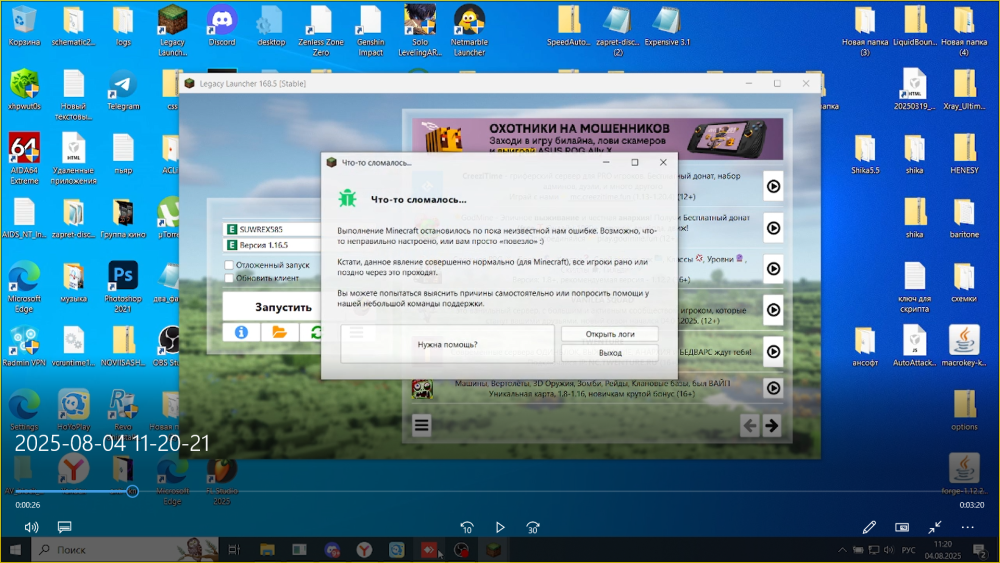Exit fullscreen using the arrows icon
The width and height of the screenshot is (1000, 563).
(934, 527)
